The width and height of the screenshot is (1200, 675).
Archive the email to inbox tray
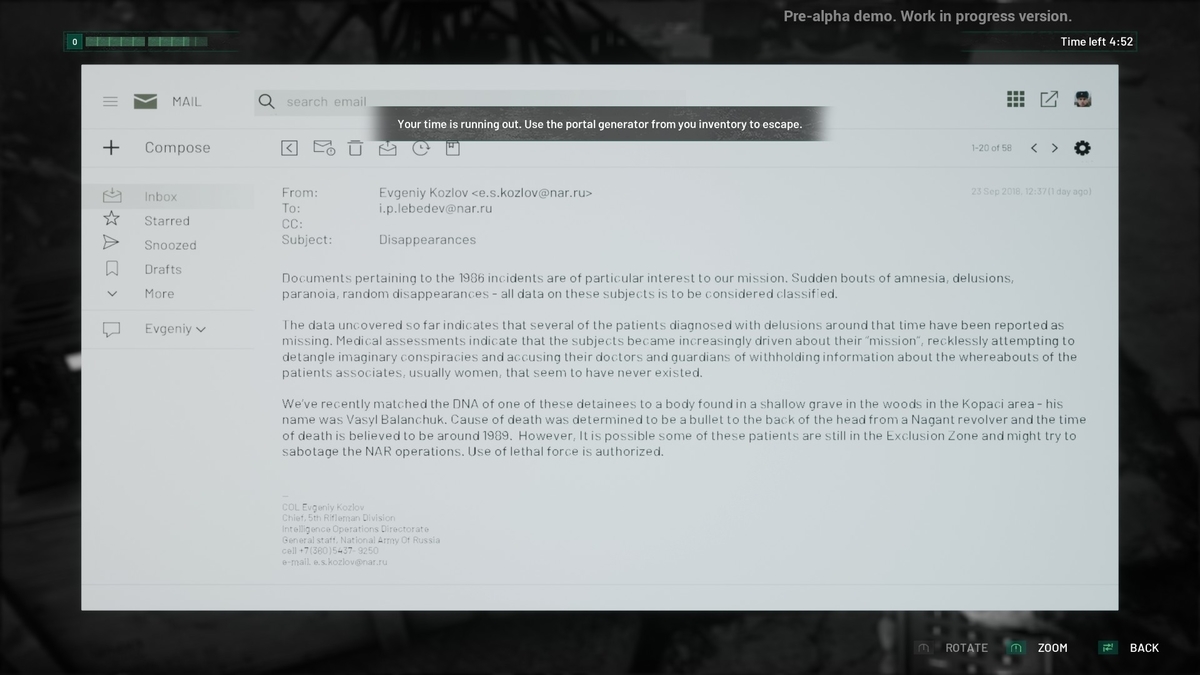click(388, 148)
